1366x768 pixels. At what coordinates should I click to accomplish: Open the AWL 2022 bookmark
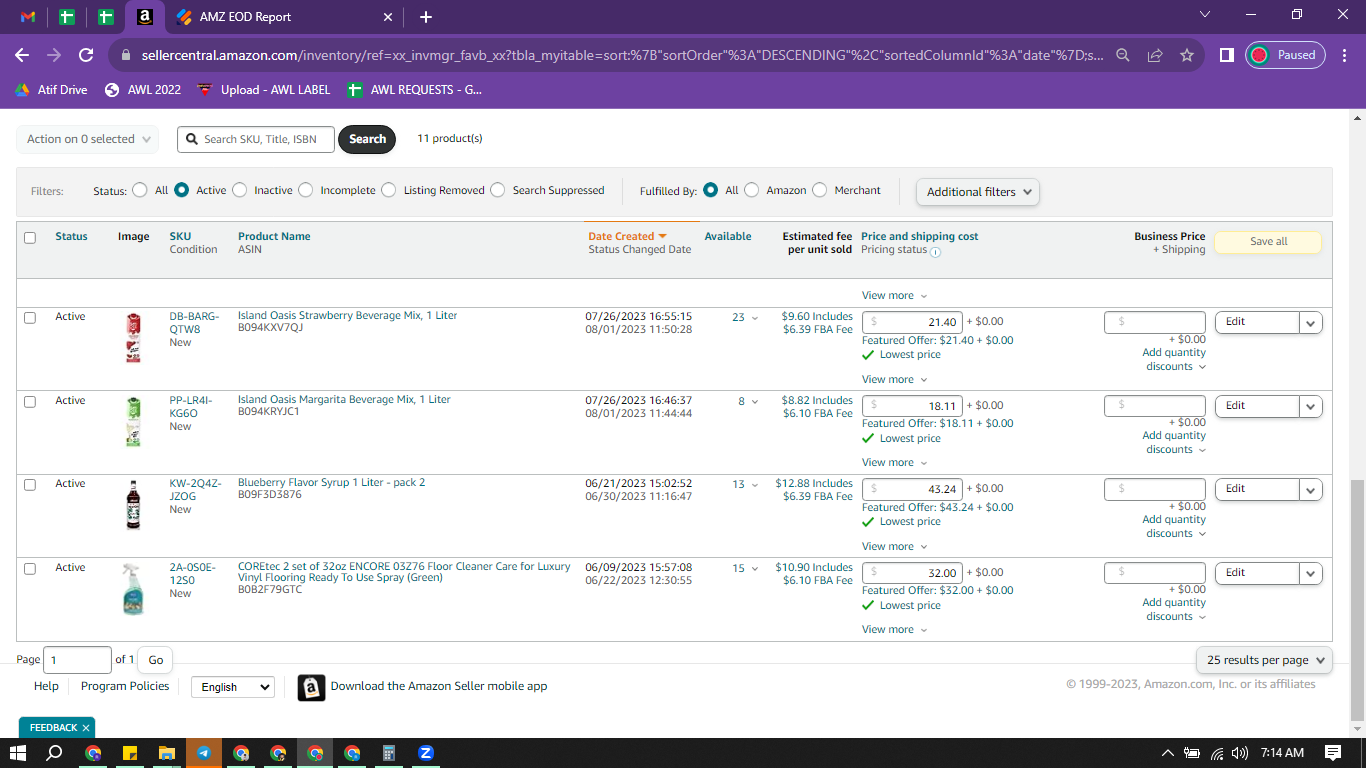pos(143,89)
